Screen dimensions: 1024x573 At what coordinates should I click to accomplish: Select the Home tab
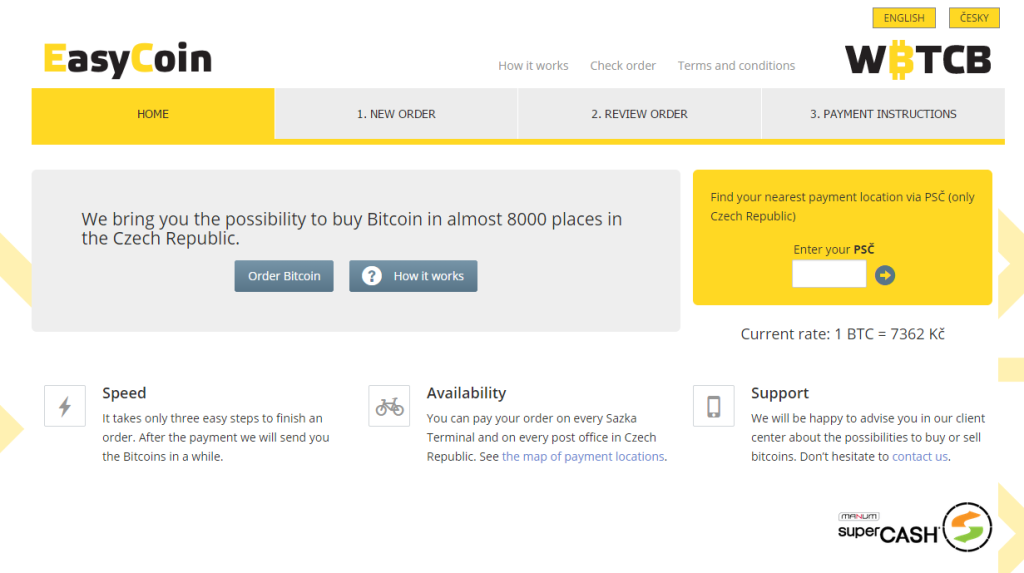153,114
